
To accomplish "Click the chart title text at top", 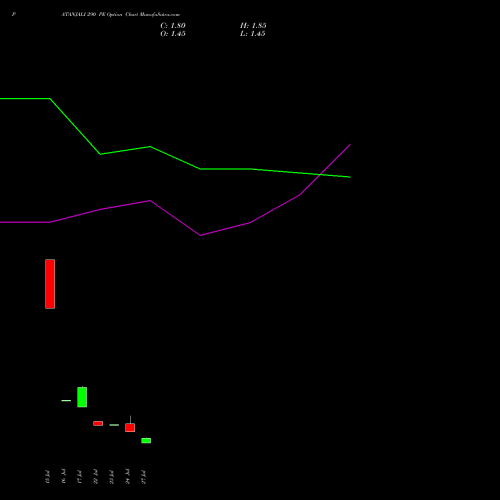I will click(121, 15).
